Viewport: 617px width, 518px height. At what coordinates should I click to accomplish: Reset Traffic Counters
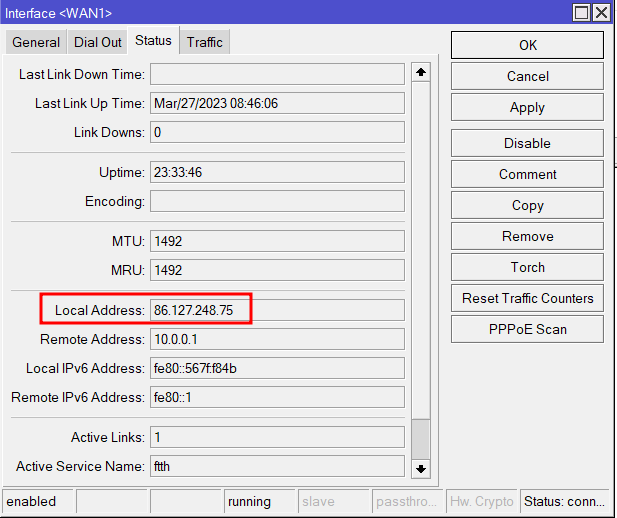coord(527,298)
